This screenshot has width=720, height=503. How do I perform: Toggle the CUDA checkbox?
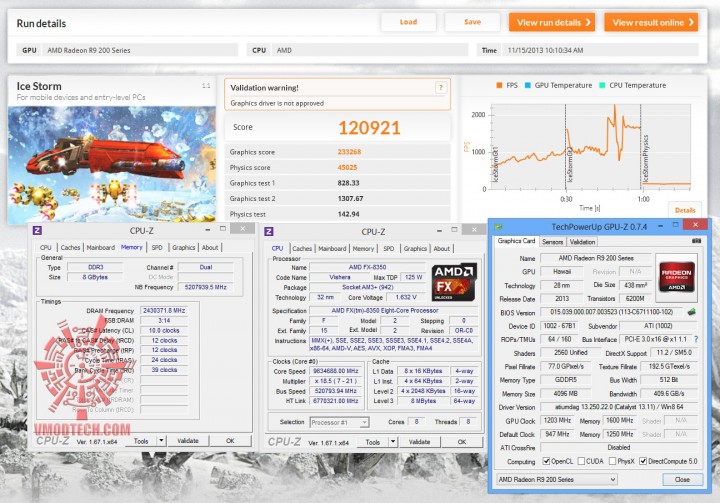pyautogui.click(x=581, y=461)
